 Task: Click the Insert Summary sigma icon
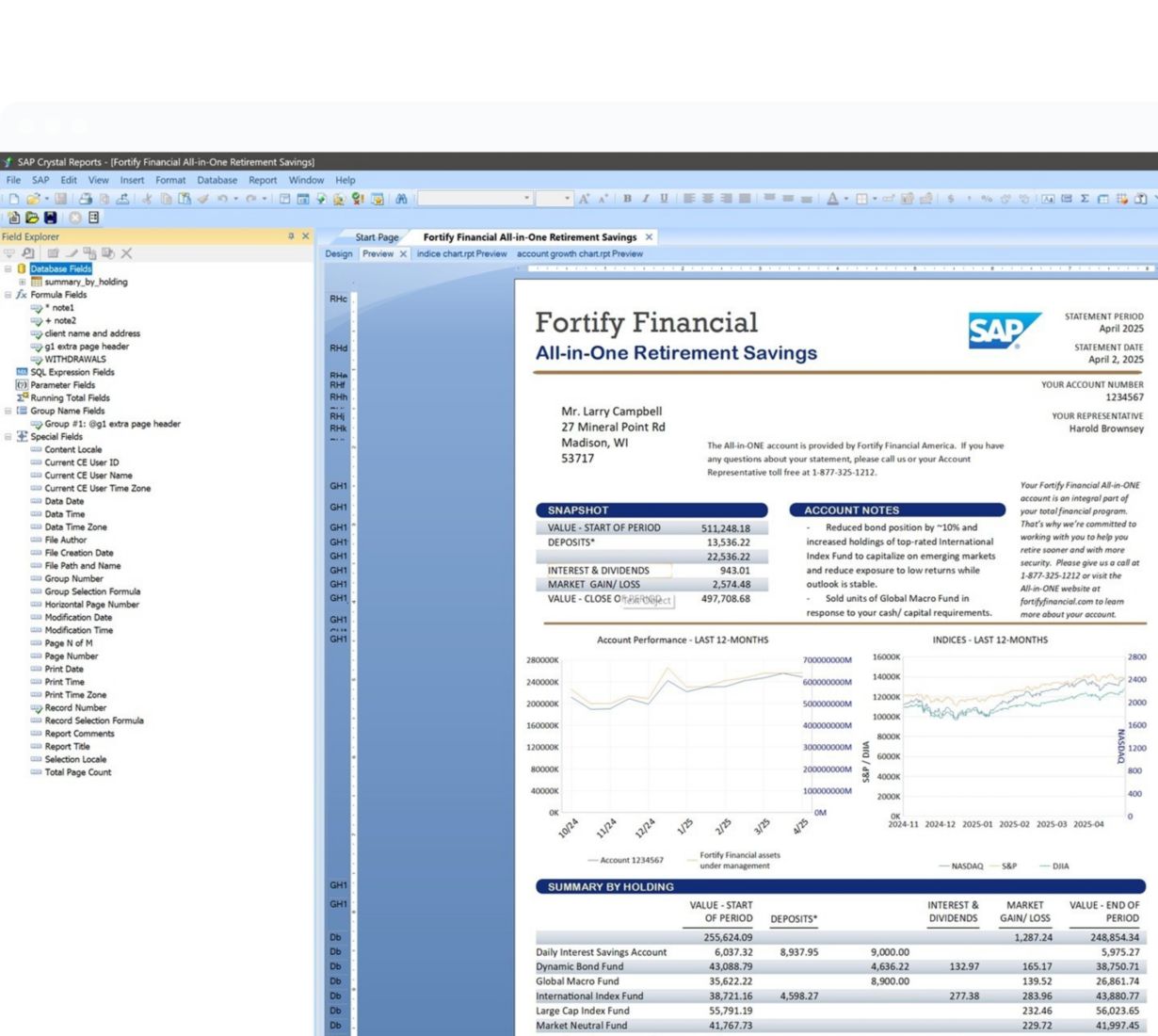[1085, 199]
